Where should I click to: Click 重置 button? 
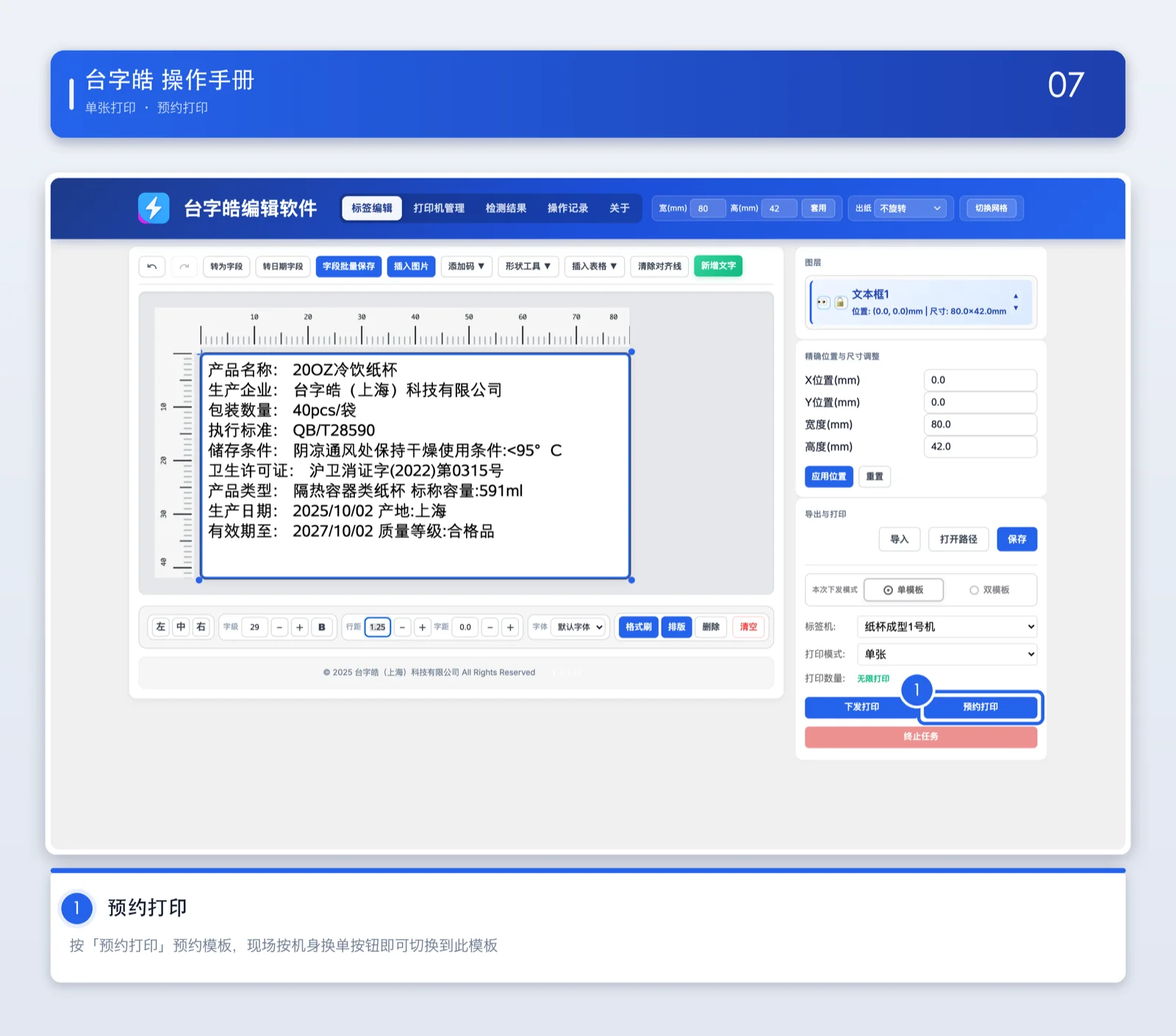[x=875, y=476]
